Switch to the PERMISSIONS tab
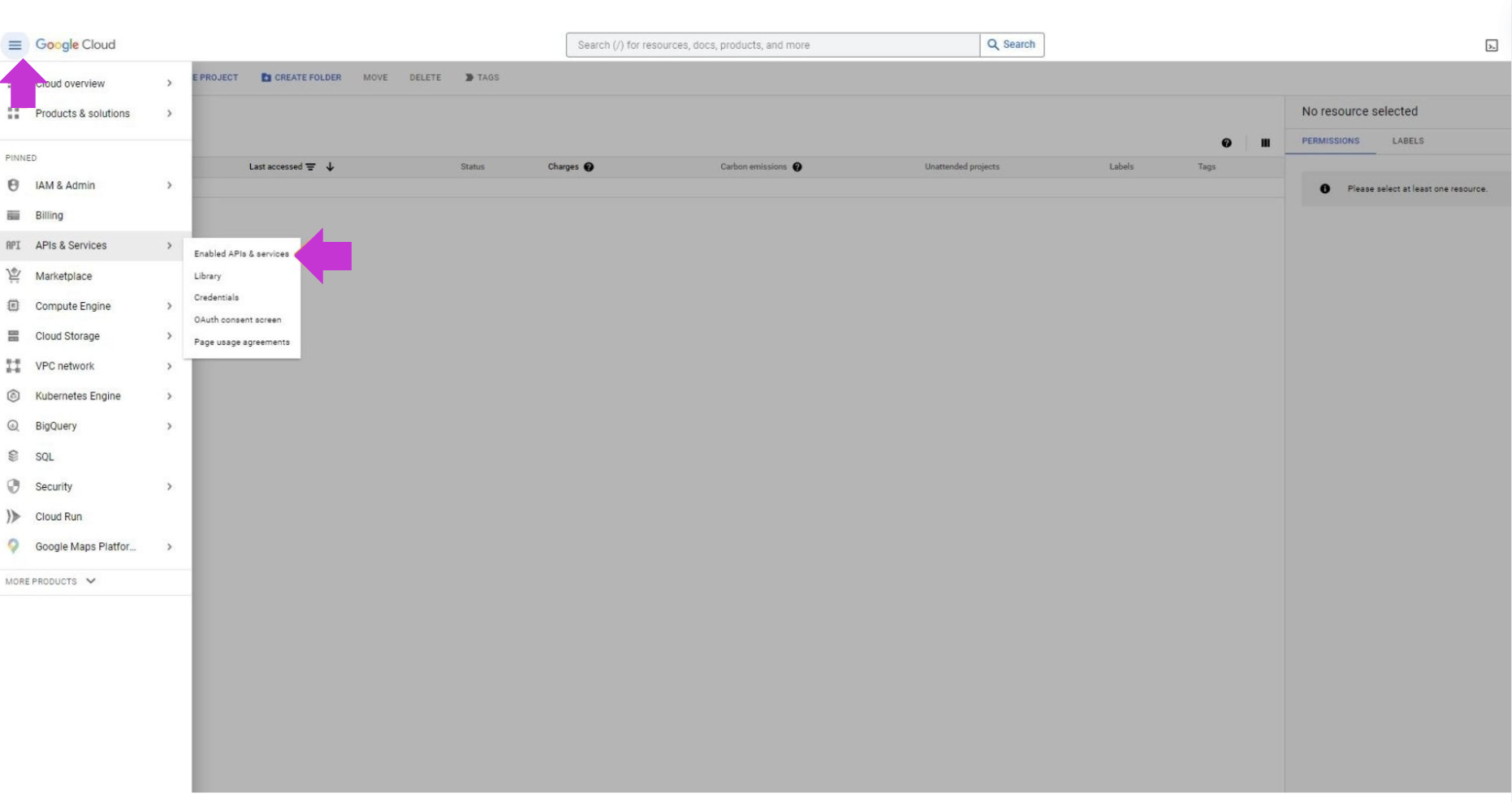 pos(1330,141)
